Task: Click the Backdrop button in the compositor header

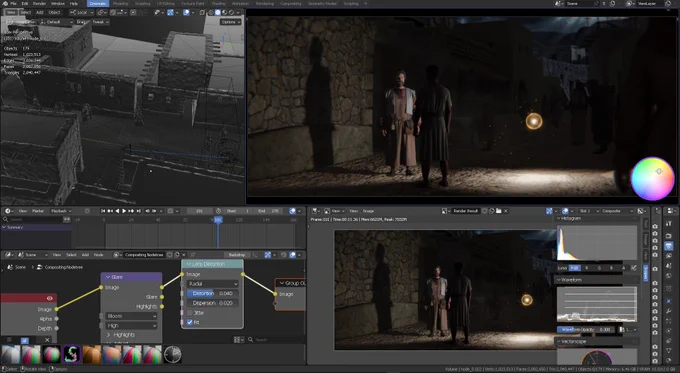Action: (x=237, y=255)
